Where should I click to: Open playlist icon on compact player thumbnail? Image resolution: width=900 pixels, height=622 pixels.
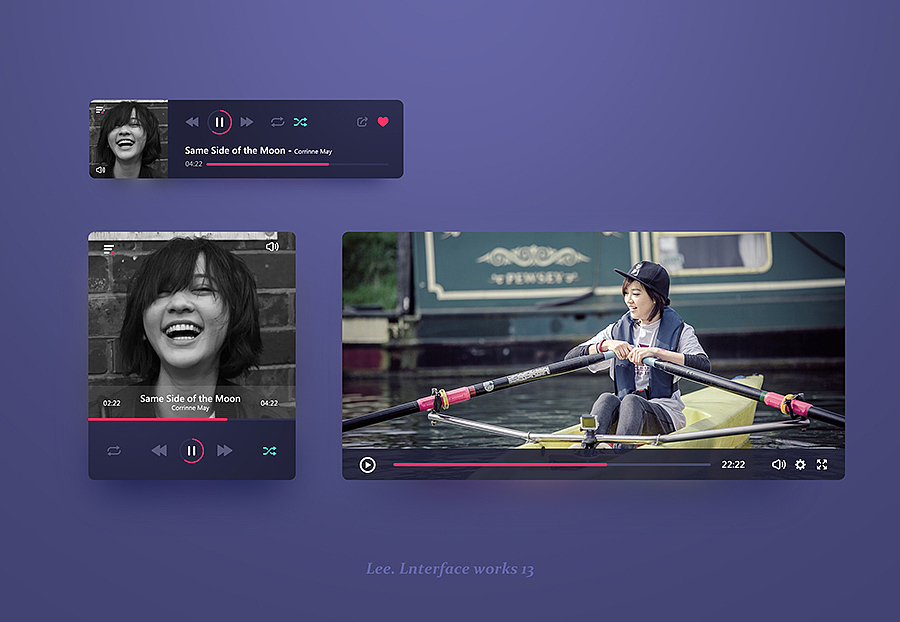point(100,110)
